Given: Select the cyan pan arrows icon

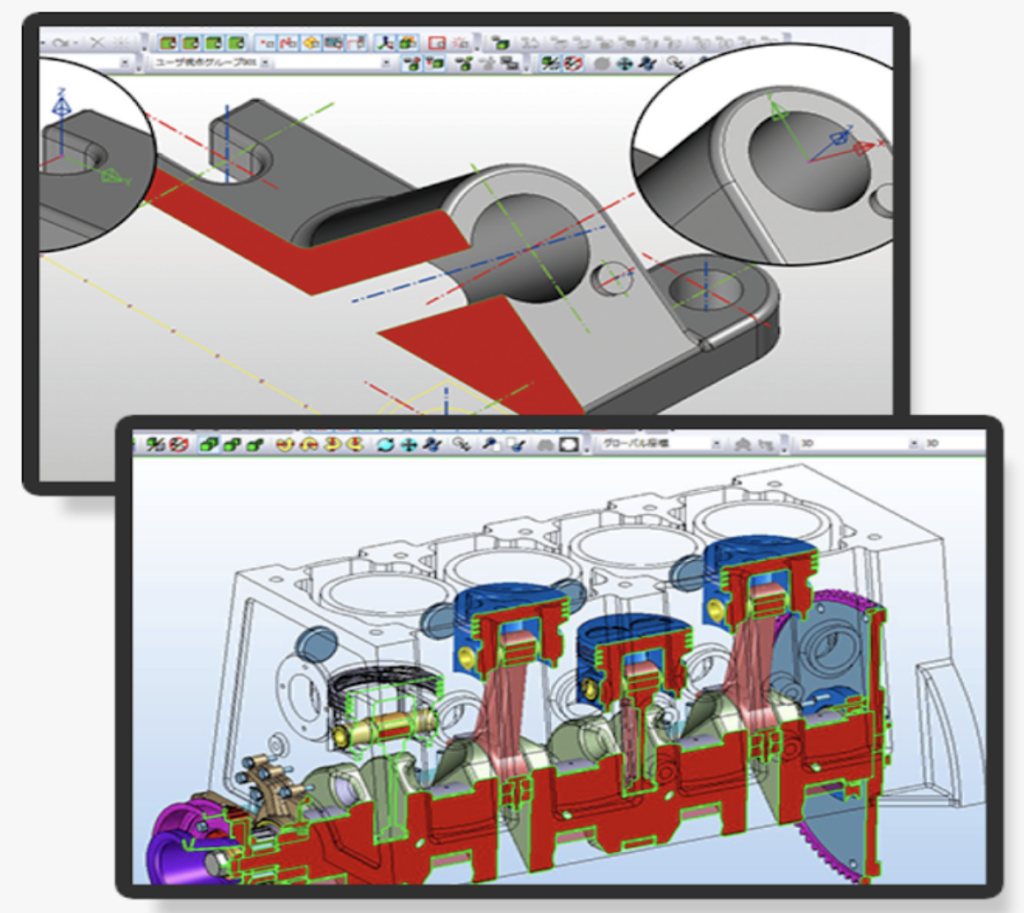Looking at the screenshot, I should 408,444.
